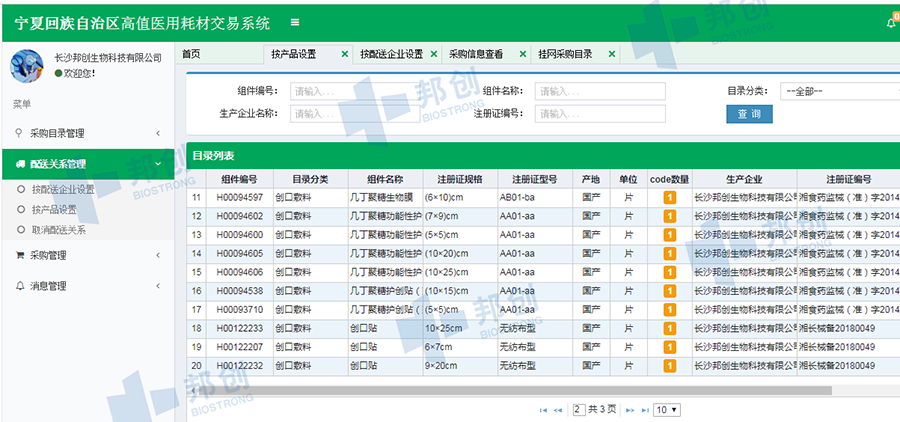Click the 查询 search button
900x422 pixels.
(x=749, y=114)
